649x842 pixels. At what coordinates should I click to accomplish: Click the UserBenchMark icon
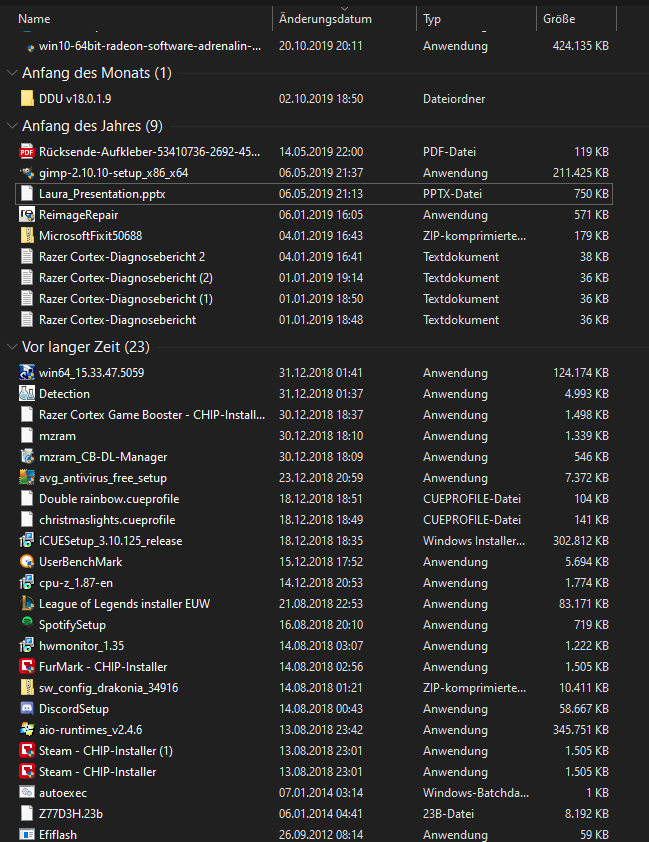point(27,562)
